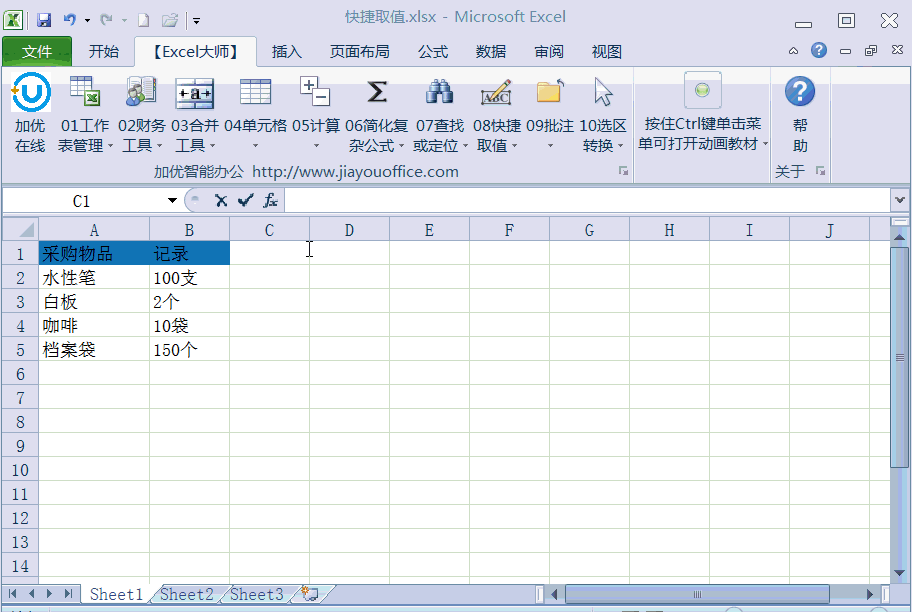Switch to the 开始 Home tab
The image size is (912, 612).
(x=104, y=51)
